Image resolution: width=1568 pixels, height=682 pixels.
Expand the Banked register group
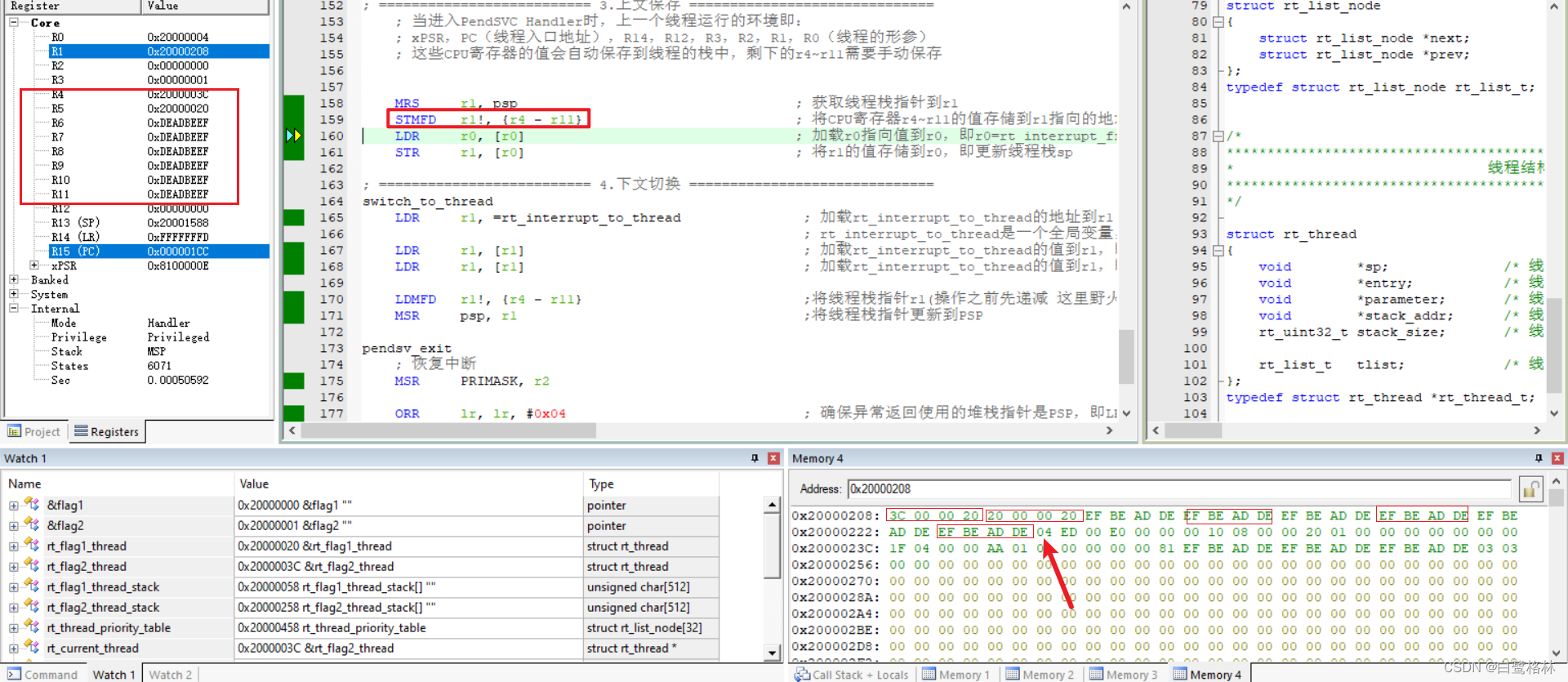point(14,280)
